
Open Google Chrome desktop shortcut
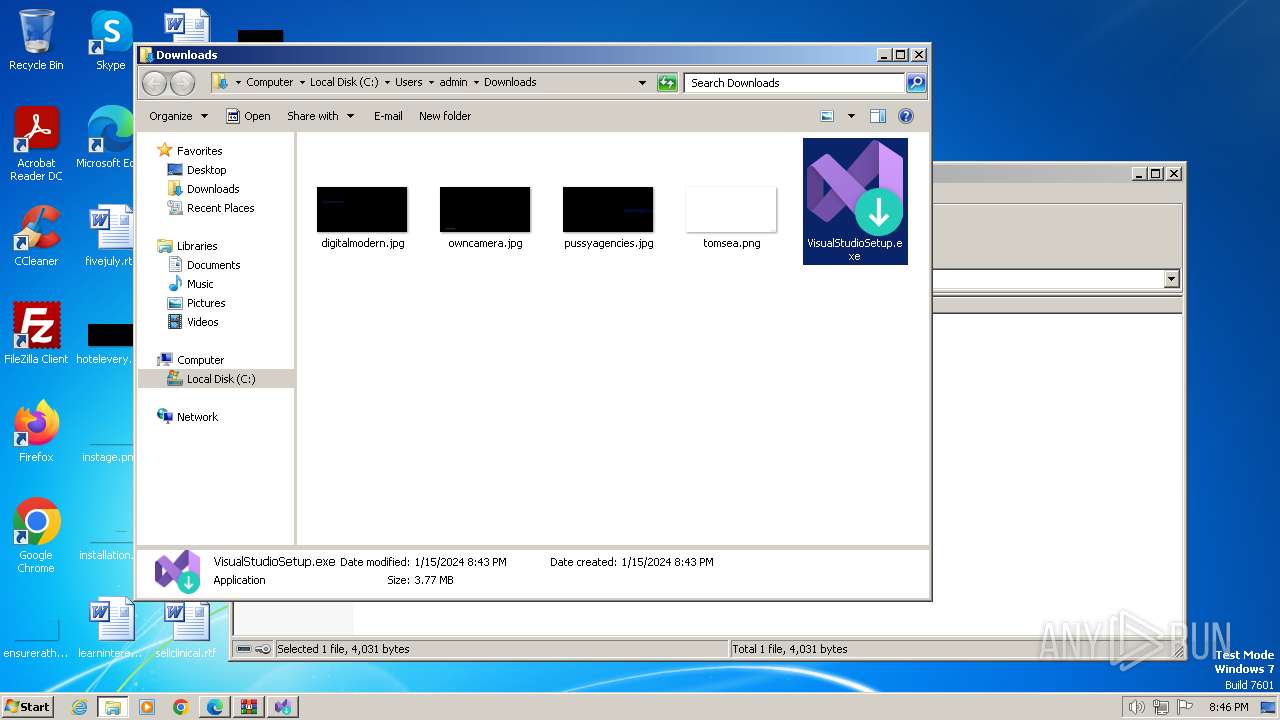click(36, 536)
